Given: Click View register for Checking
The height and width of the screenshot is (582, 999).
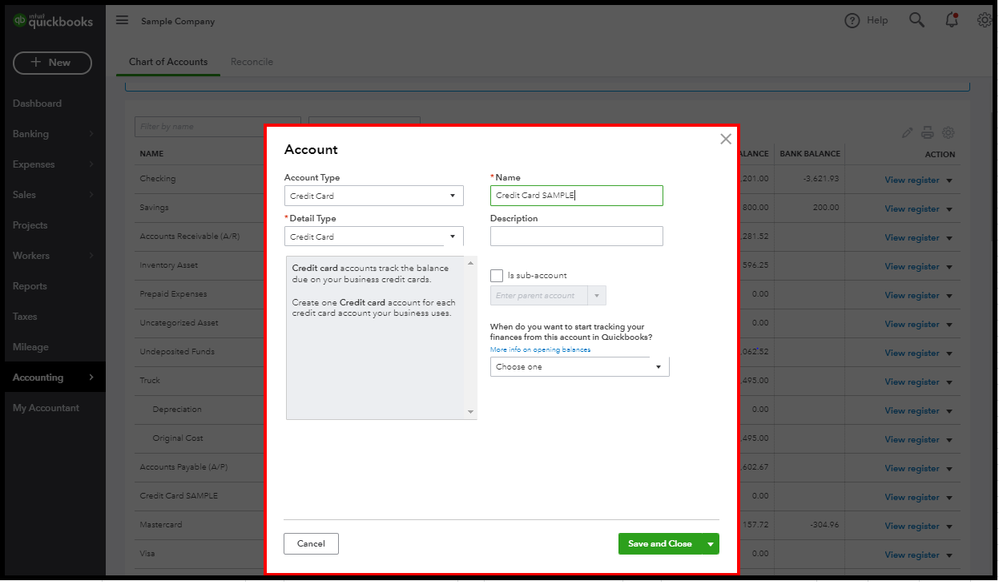Looking at the screenshot, I should pyautogui.click(x=912, y=180).
